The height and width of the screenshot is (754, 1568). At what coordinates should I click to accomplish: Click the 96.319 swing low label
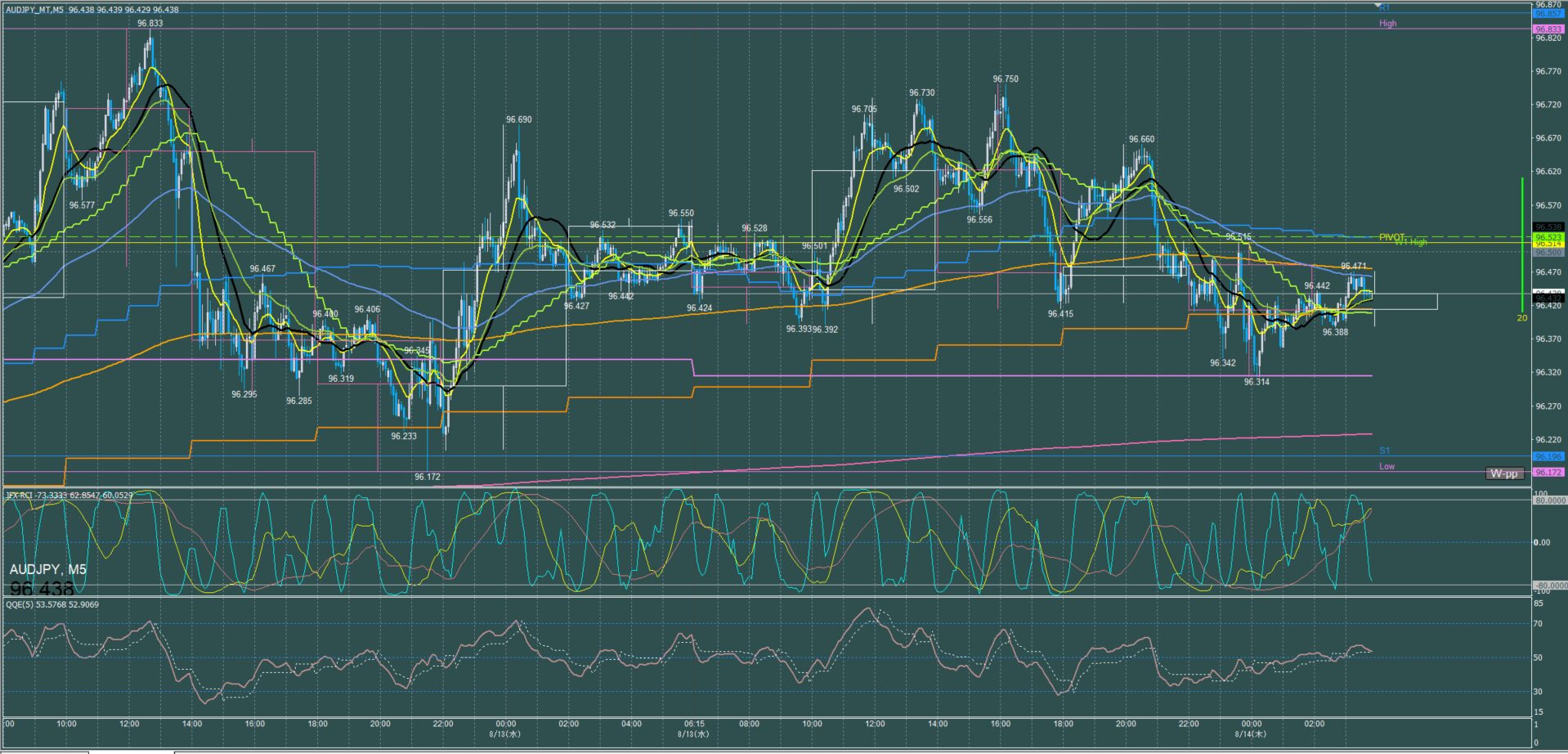(x=341, y=379)
